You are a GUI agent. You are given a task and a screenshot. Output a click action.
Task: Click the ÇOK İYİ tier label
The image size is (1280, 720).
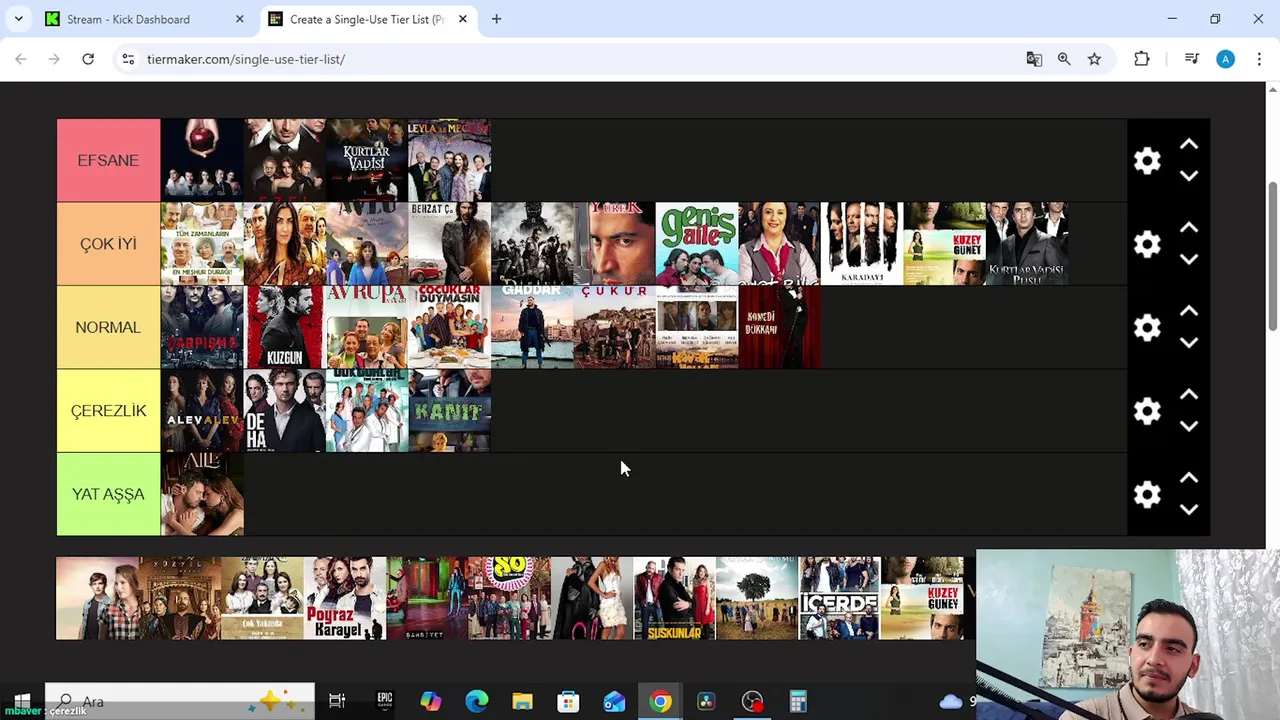pyautogui.click(x=108, y=244)
